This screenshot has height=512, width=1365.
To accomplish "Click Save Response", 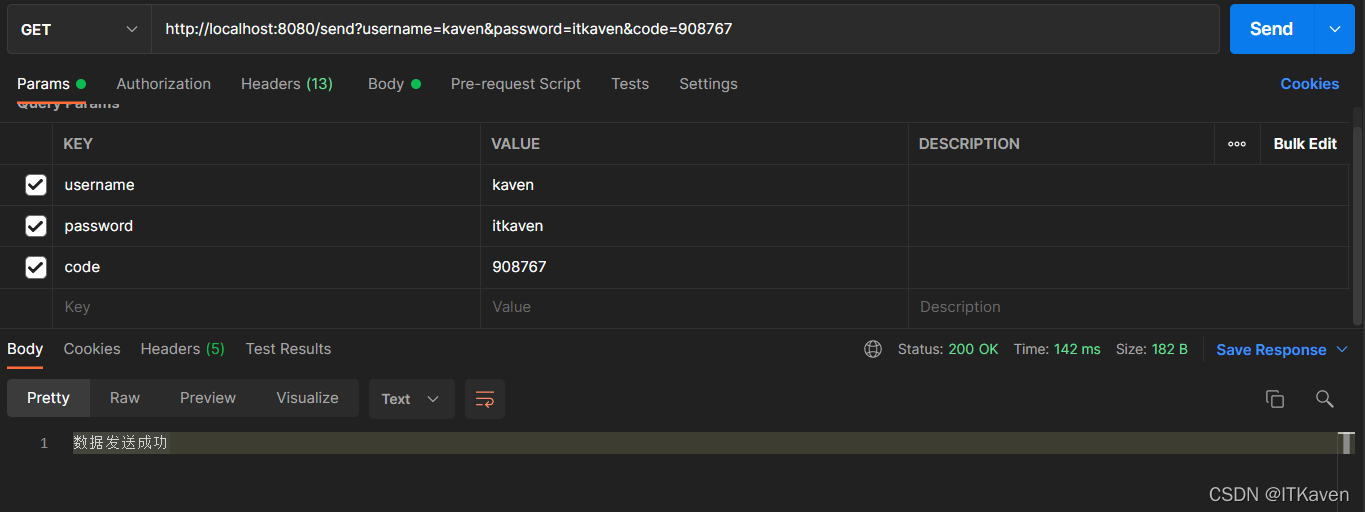I will pos(1271,350).
